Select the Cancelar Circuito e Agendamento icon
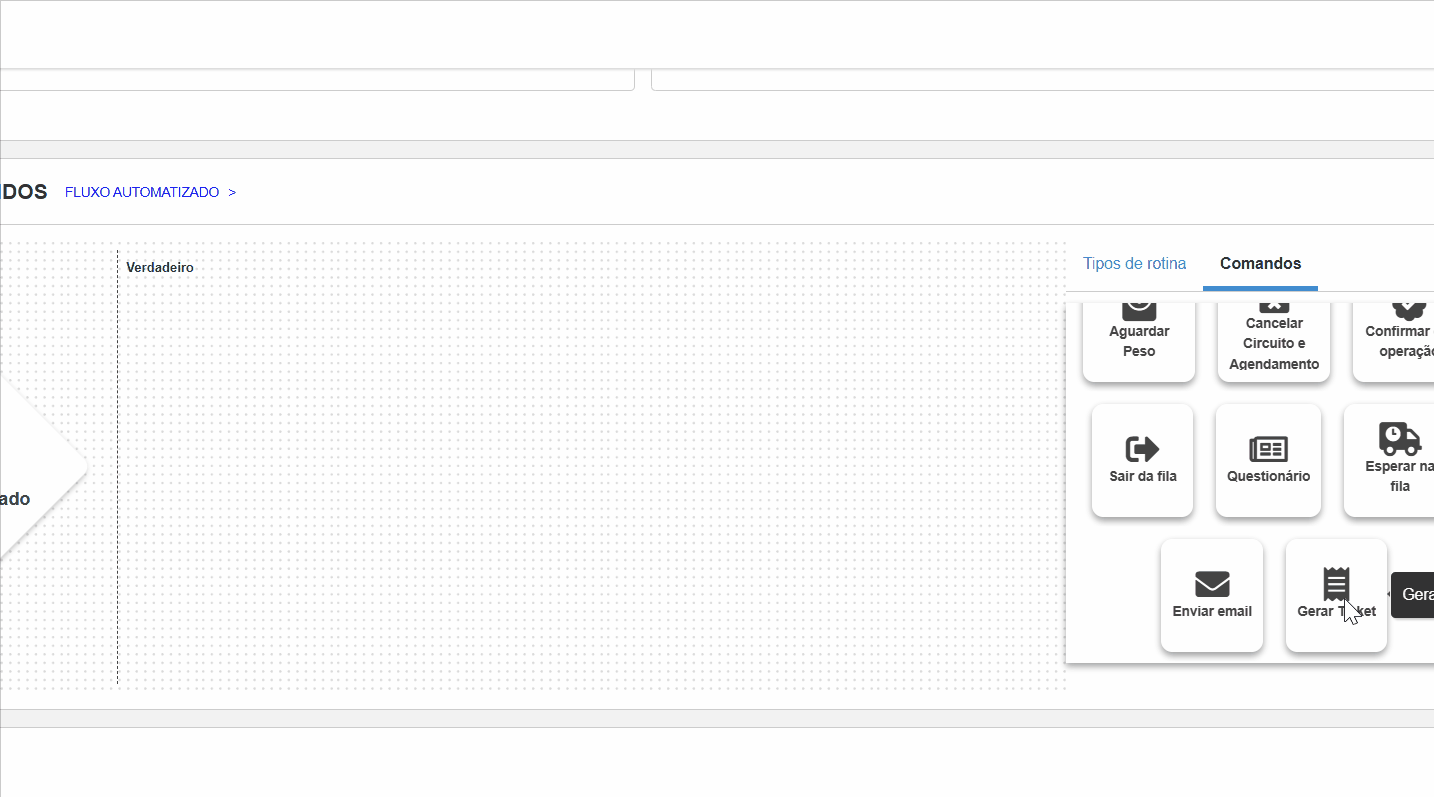Viewport: 1434px width, 797px height. pos(1273,306)
